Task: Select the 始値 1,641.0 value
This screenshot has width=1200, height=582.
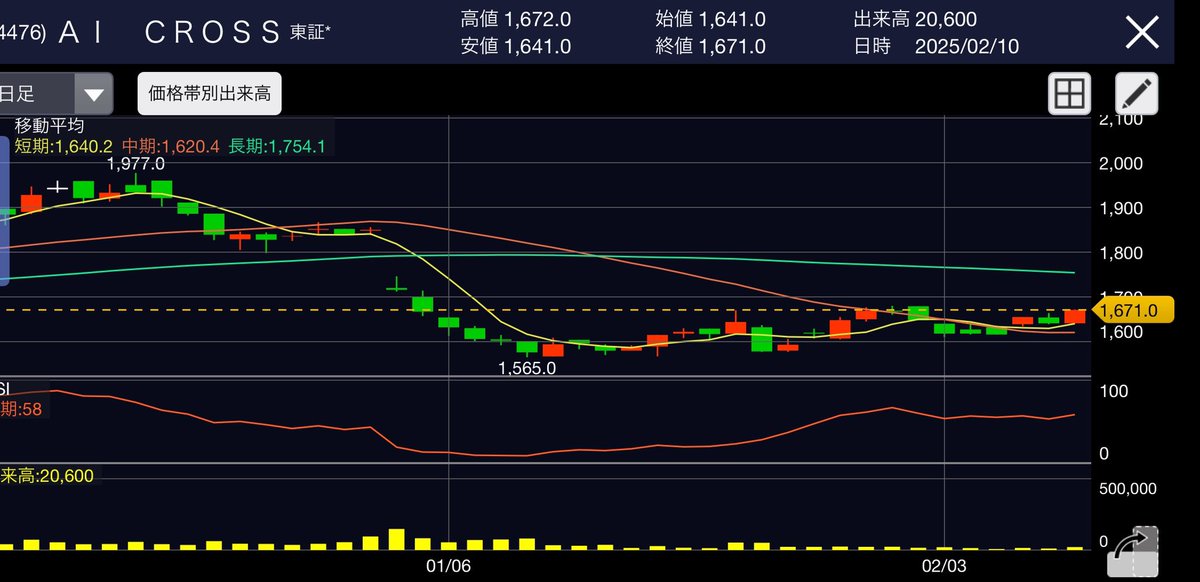Action: 711,19
